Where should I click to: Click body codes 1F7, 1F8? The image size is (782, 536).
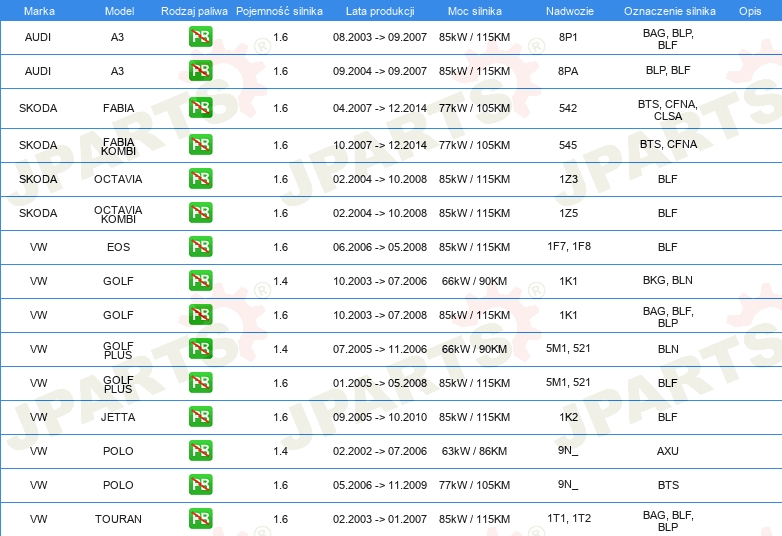click(x=569, y=246)
